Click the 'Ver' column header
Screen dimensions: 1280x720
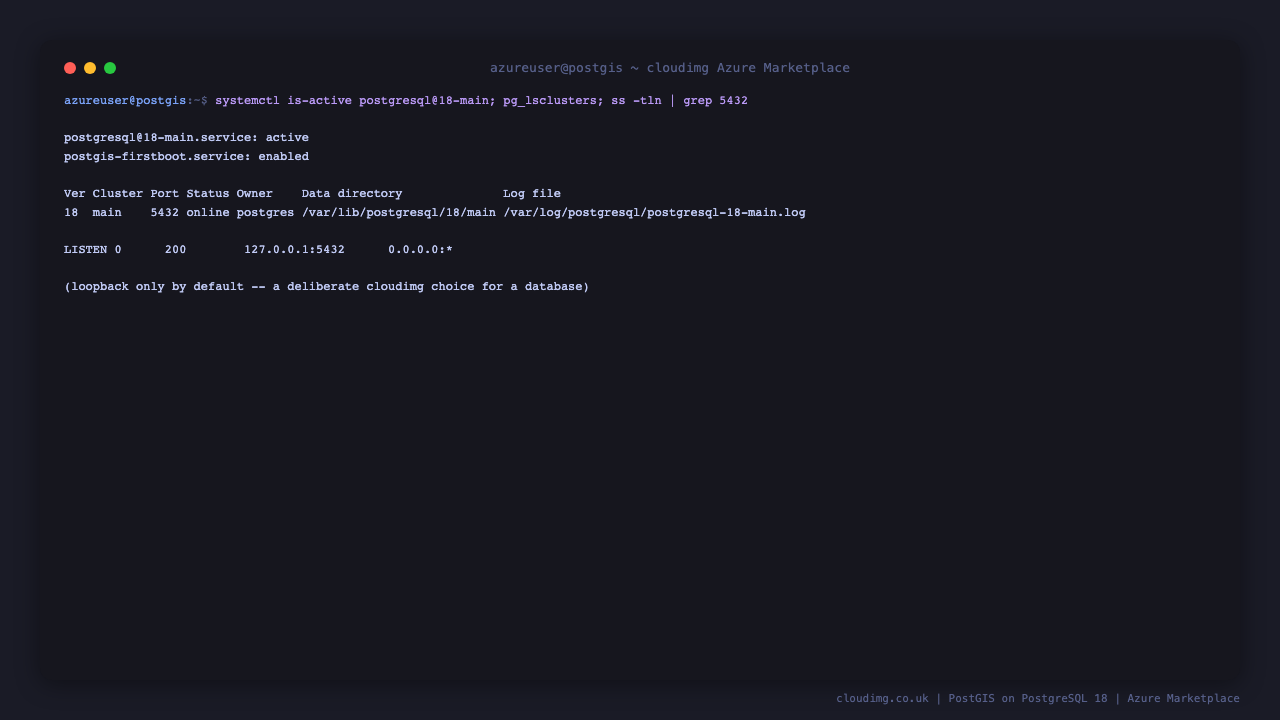click(75, 194)
